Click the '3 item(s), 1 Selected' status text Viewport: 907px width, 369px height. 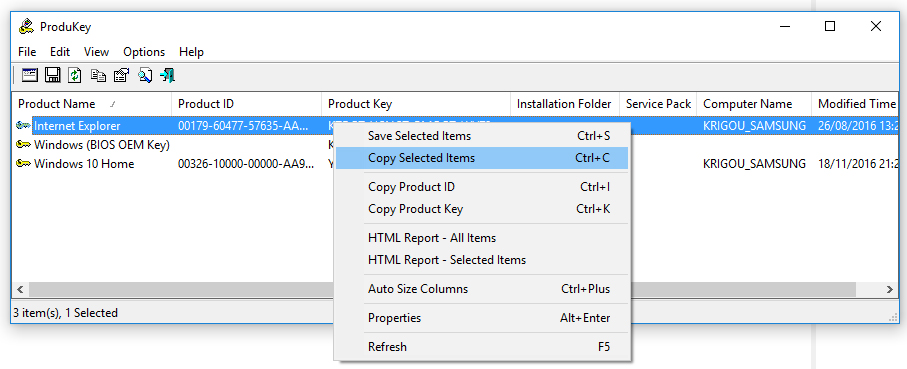click(65, 313)
